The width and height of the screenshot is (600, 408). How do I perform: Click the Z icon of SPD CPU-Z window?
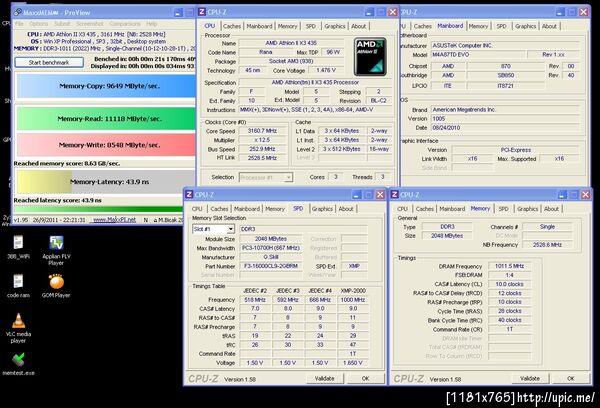[x=189, y=194]
